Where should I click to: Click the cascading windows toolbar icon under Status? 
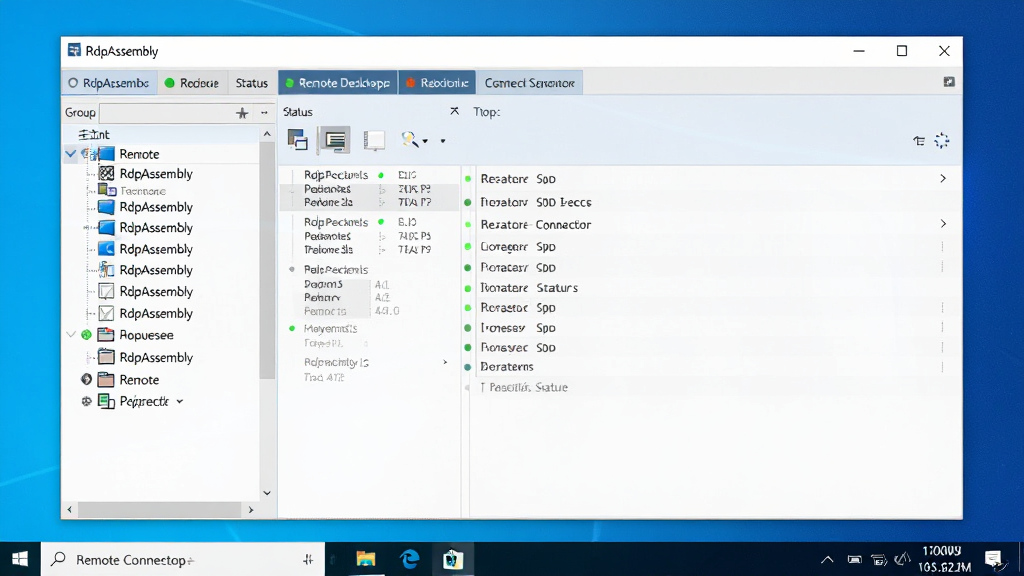point(298,140)
